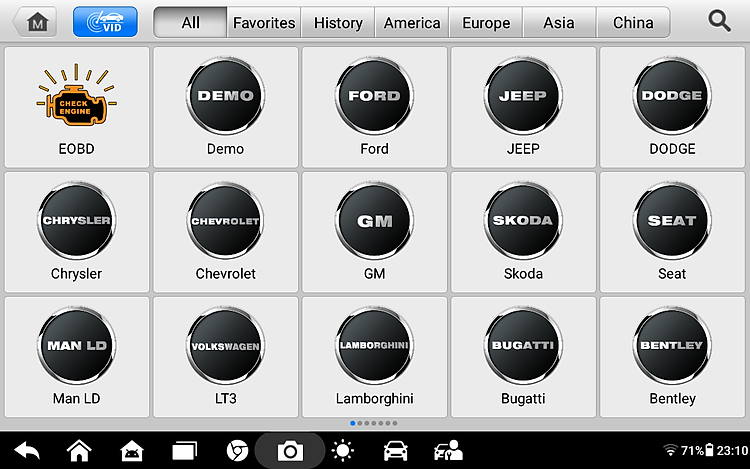Open the JEEP vehicle menu
The image size is (750, 469).
[x=523, y=107]
